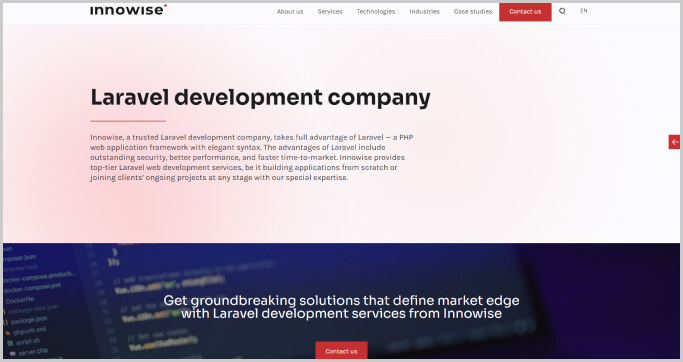
Task: Click phpunit.xml in the background file list
Action: click(x=29, y=331)
